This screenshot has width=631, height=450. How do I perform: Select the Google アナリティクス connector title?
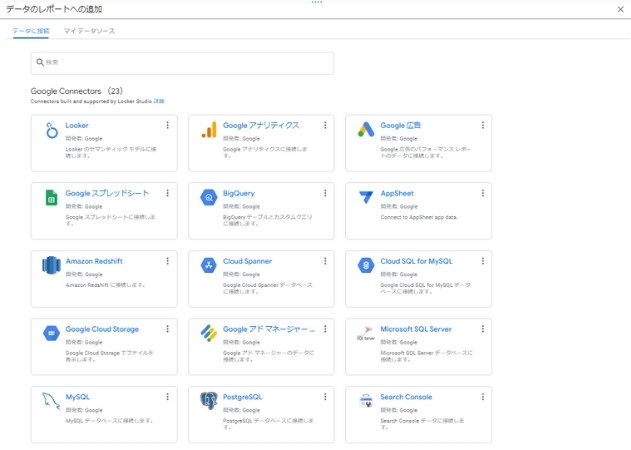click(261, 126)
